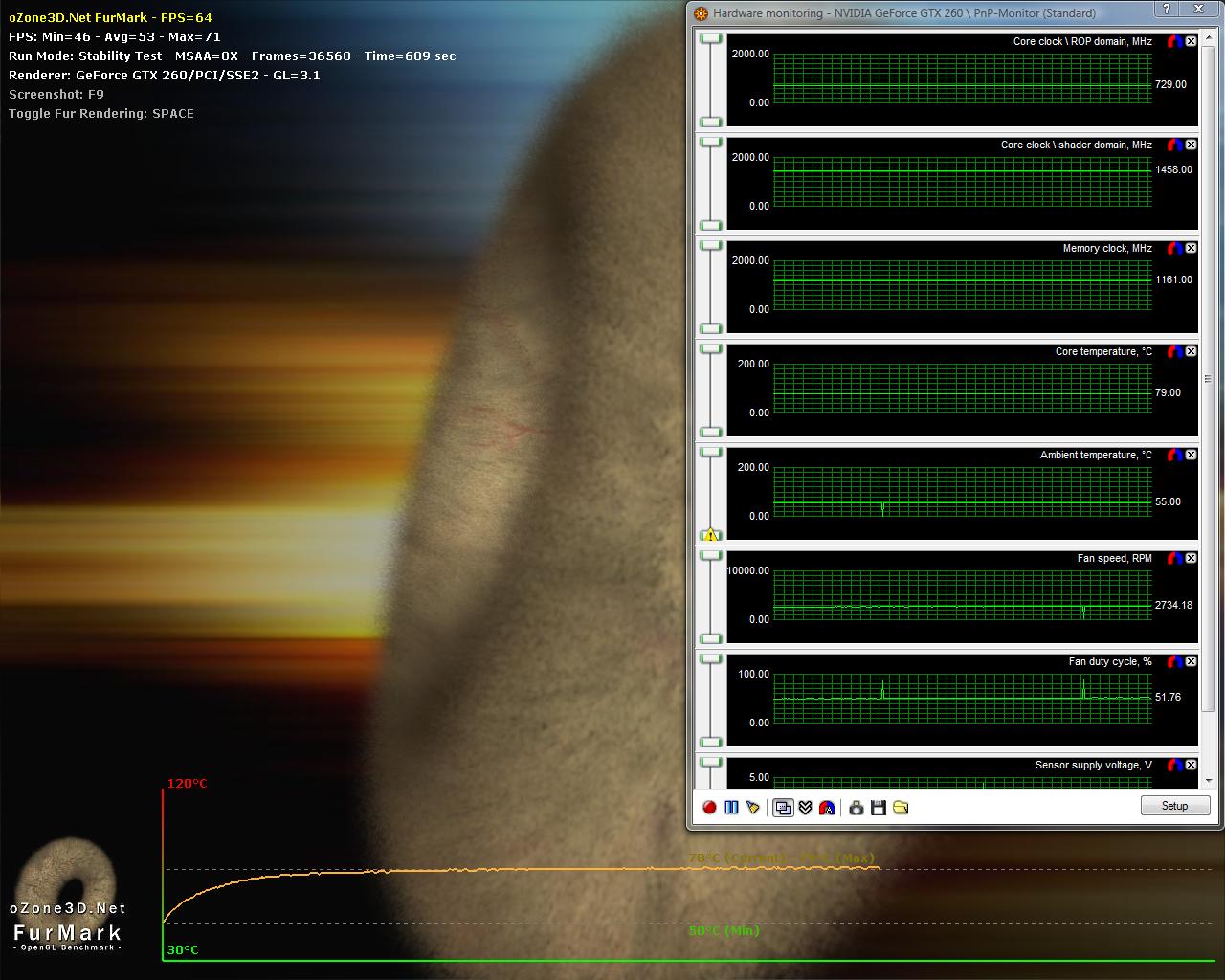Click the '55.00' ambient temperature value

click(x=1168, y=501)
